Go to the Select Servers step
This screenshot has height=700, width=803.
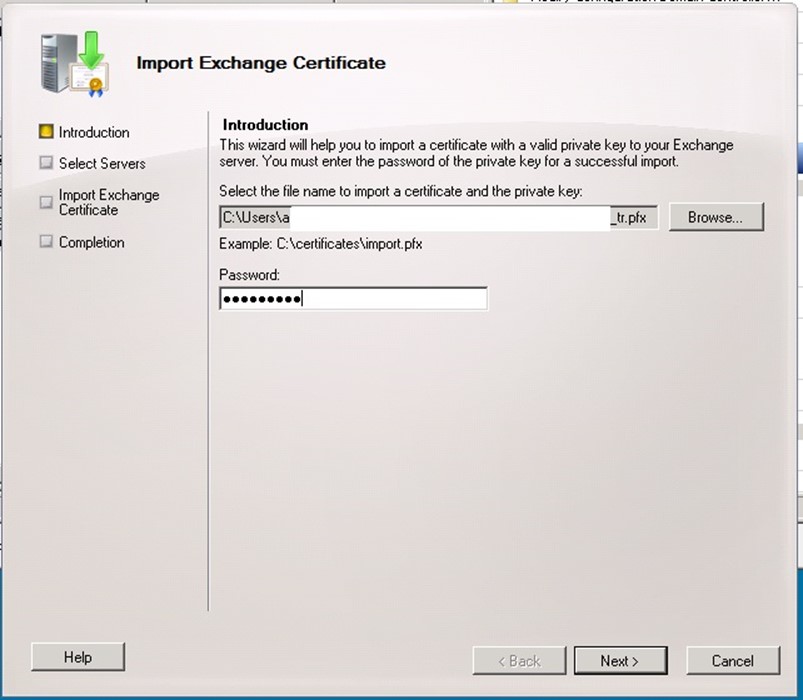point(102,163)
